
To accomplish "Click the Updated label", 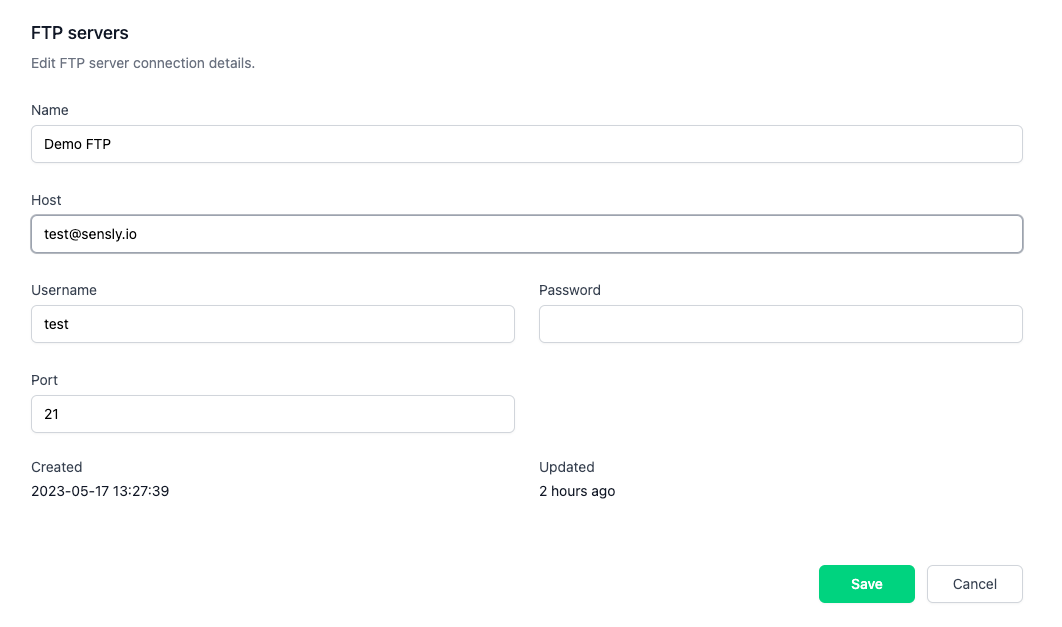I will (567, 467).
